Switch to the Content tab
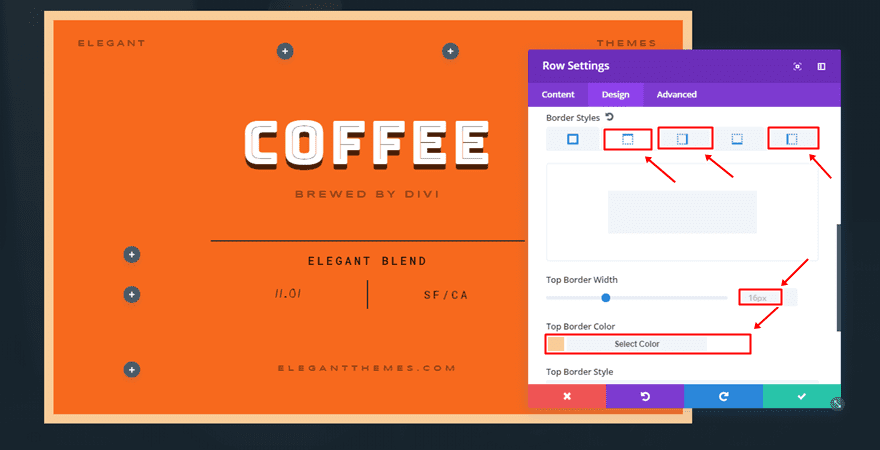880x450 pixels. pyautogui.click(x=558, y=95)
